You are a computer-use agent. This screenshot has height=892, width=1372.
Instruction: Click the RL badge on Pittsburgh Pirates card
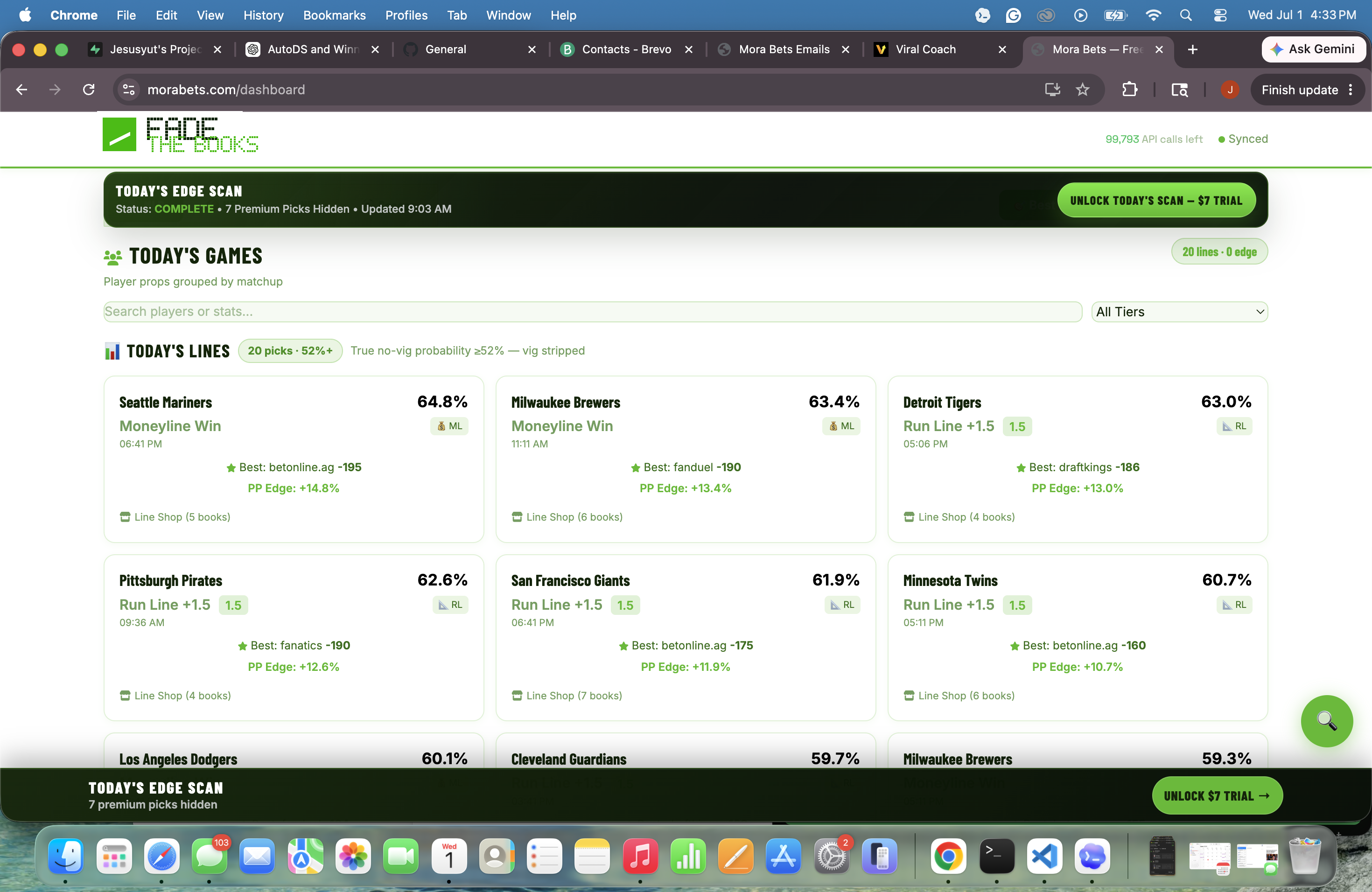pos(450,605)
